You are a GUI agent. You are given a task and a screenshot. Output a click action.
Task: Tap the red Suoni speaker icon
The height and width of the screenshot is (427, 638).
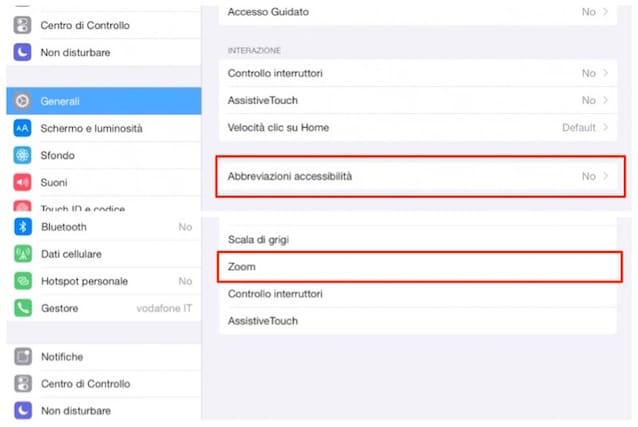click(x=22, y=182)
